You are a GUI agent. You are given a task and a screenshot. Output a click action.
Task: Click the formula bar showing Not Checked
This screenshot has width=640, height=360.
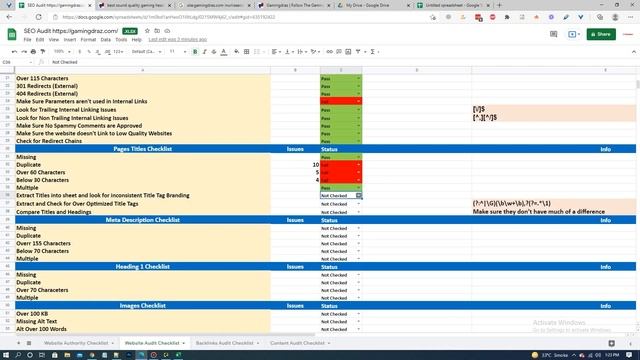click(x=343, y=62)
